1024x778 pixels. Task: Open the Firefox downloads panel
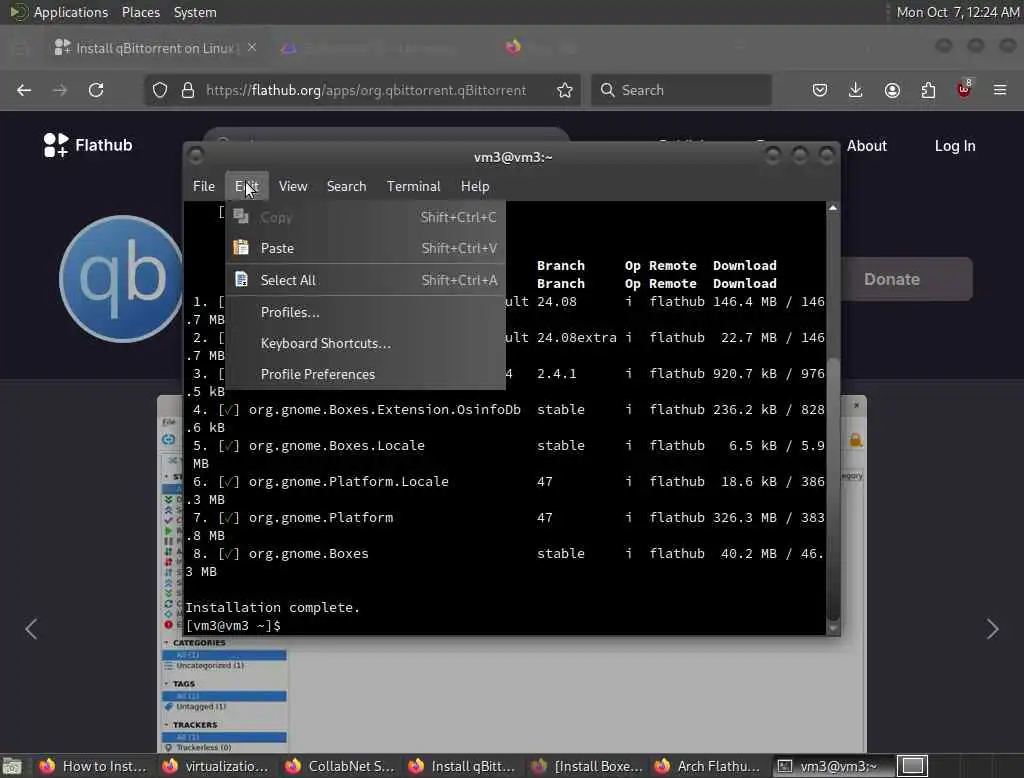click(x=856, y=90)
